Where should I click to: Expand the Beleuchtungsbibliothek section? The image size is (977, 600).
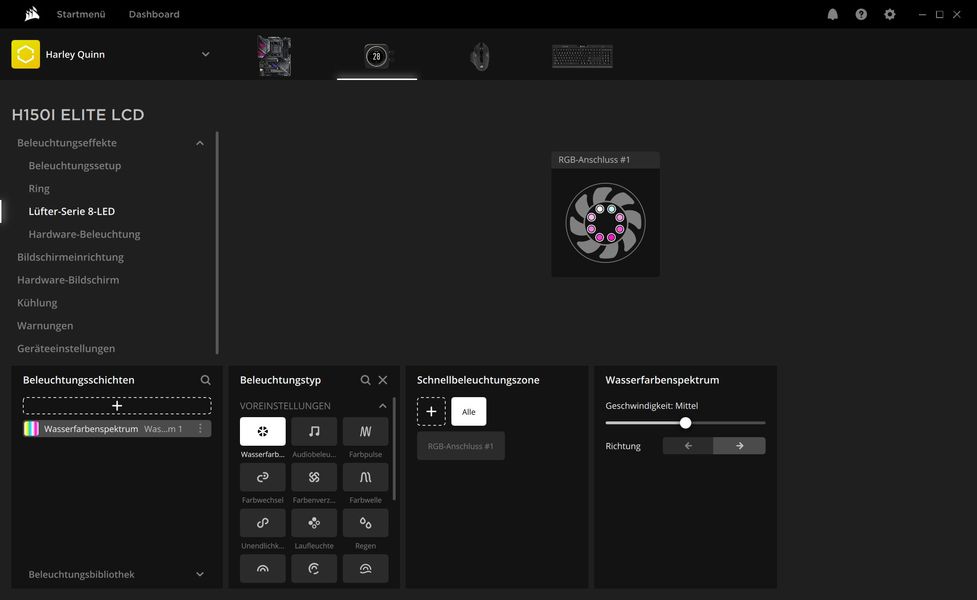(199, 574)
